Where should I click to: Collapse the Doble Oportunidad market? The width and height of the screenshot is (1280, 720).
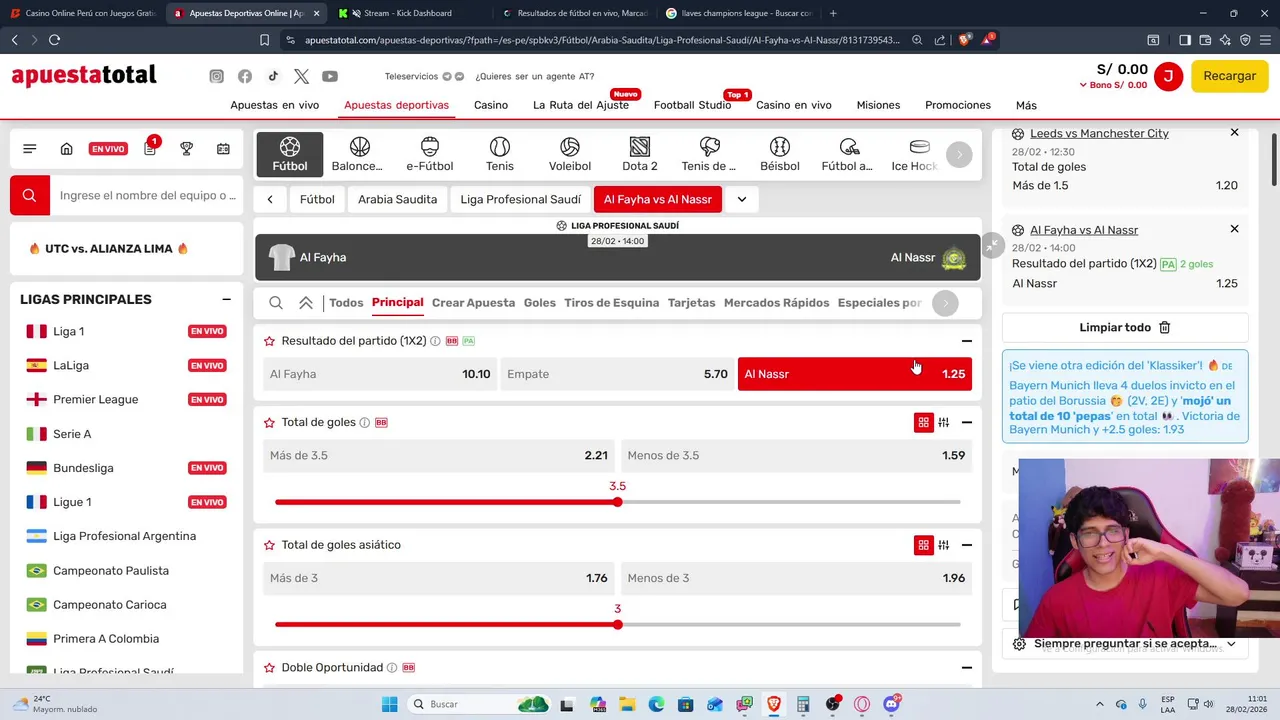tap(967, 668)
